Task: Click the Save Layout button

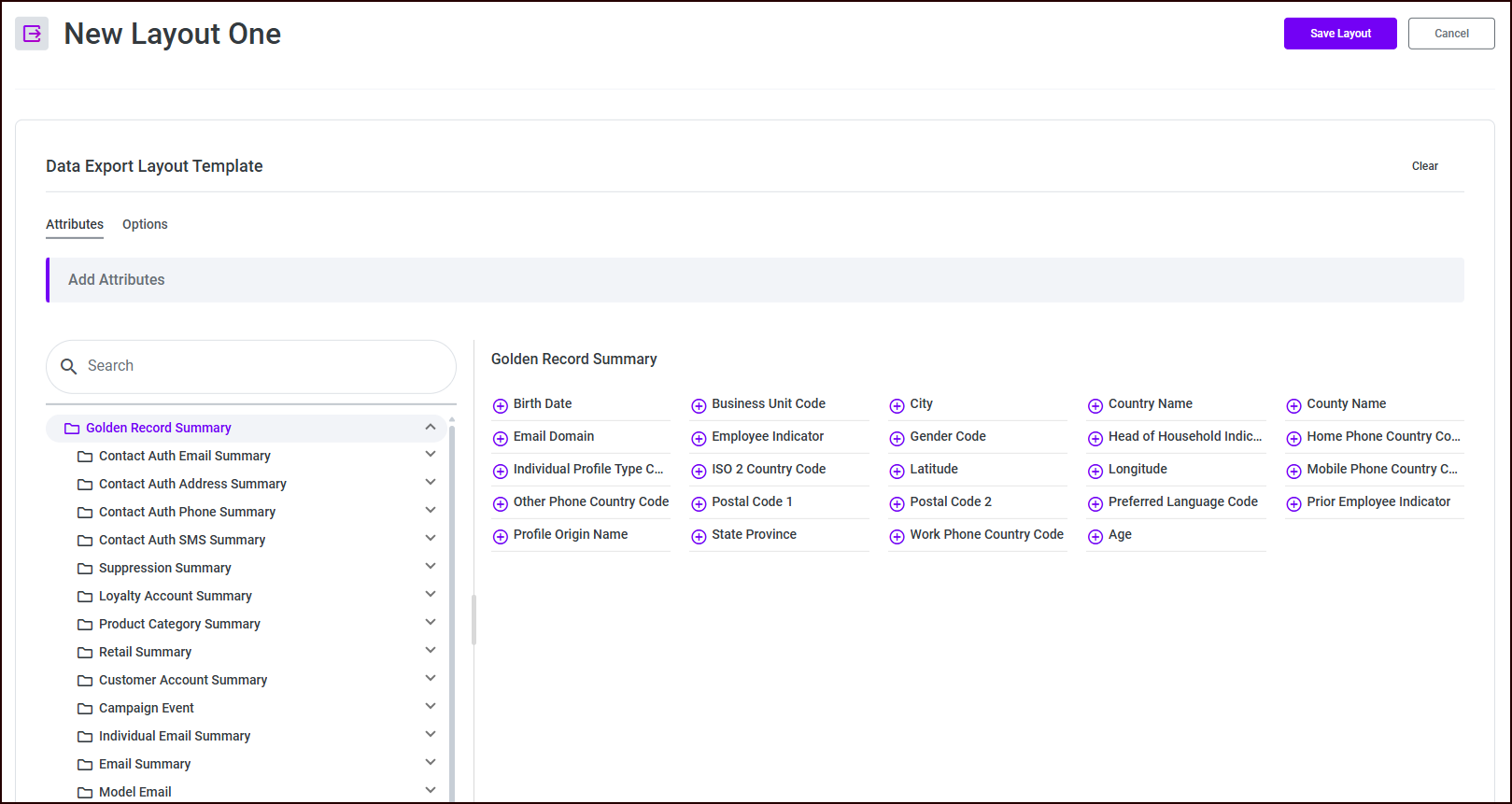Action: 1339,34
